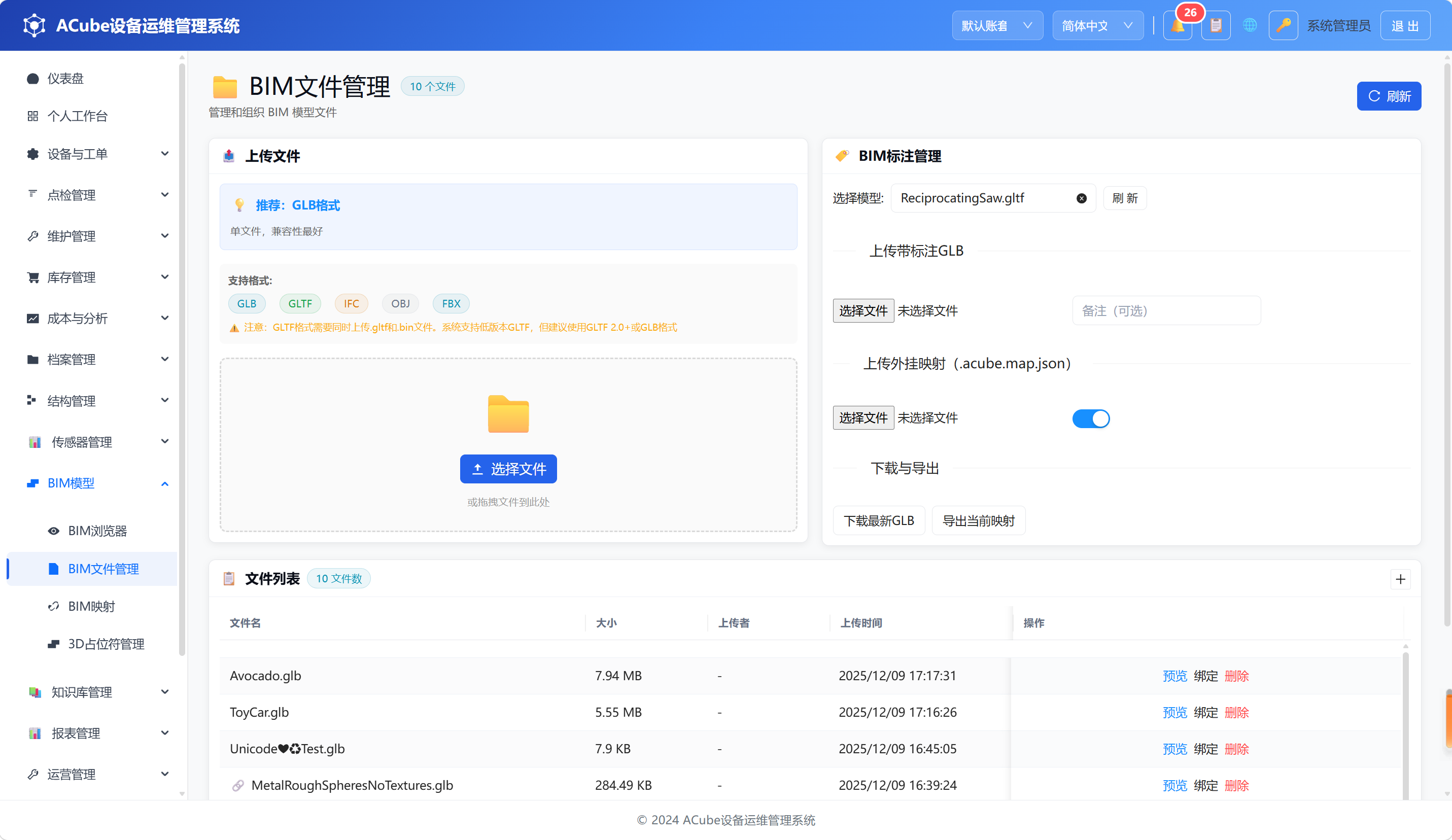Click the ACube logo icon
1452x840 pixels.
coord(34,26)
